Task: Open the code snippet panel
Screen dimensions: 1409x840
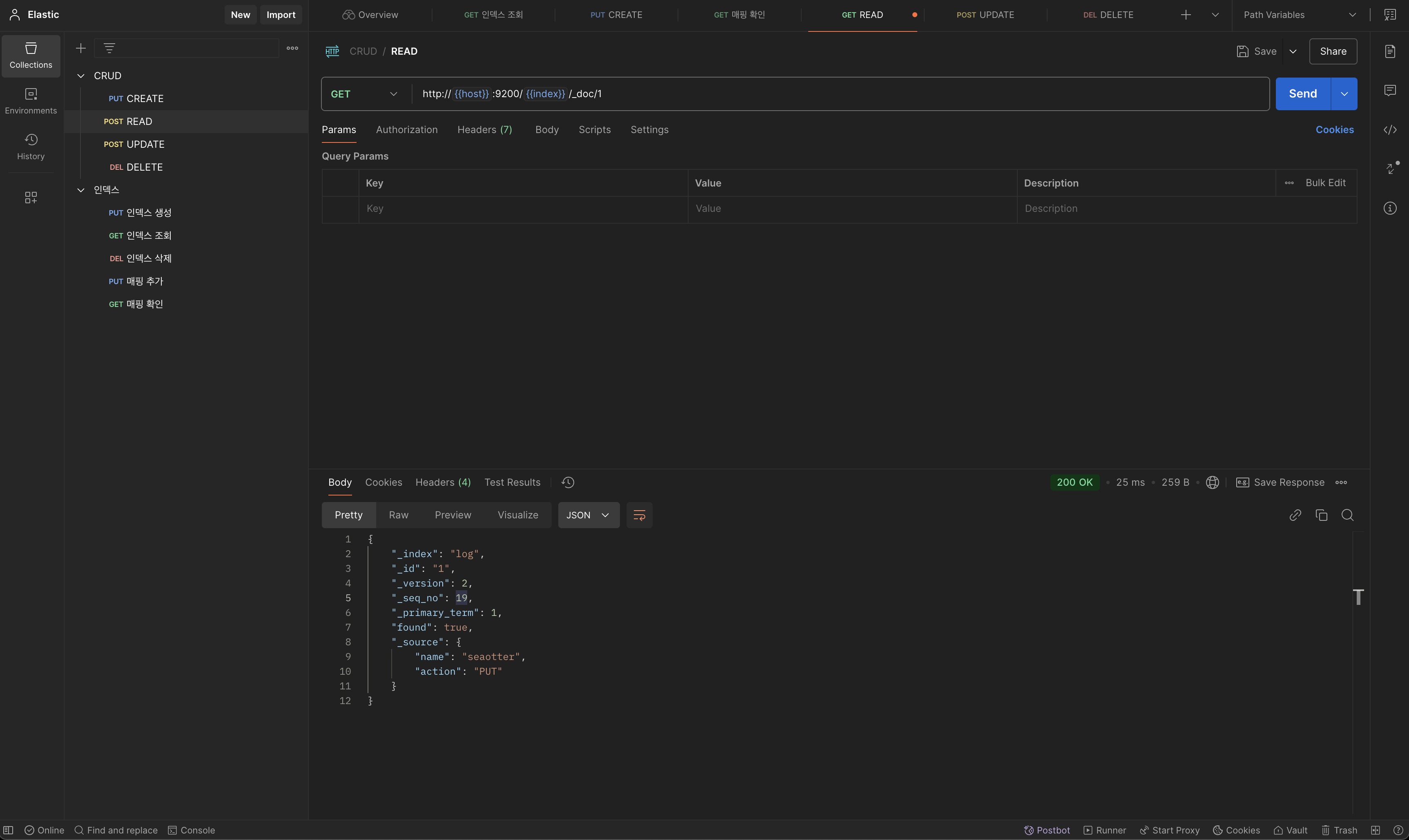Action: click(x=1390, y=130)
